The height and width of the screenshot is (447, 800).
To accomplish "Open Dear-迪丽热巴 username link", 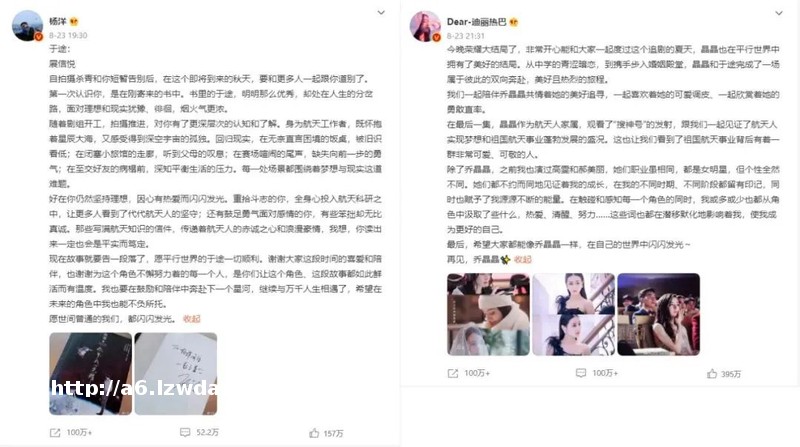I will 477,22.
